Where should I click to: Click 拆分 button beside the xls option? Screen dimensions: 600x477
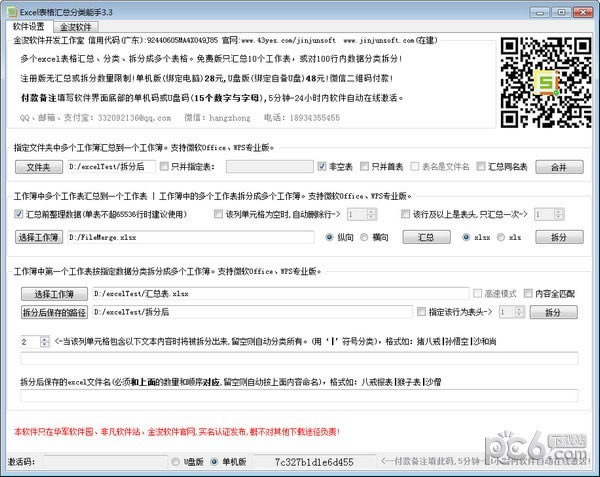(x=559, y=237)
